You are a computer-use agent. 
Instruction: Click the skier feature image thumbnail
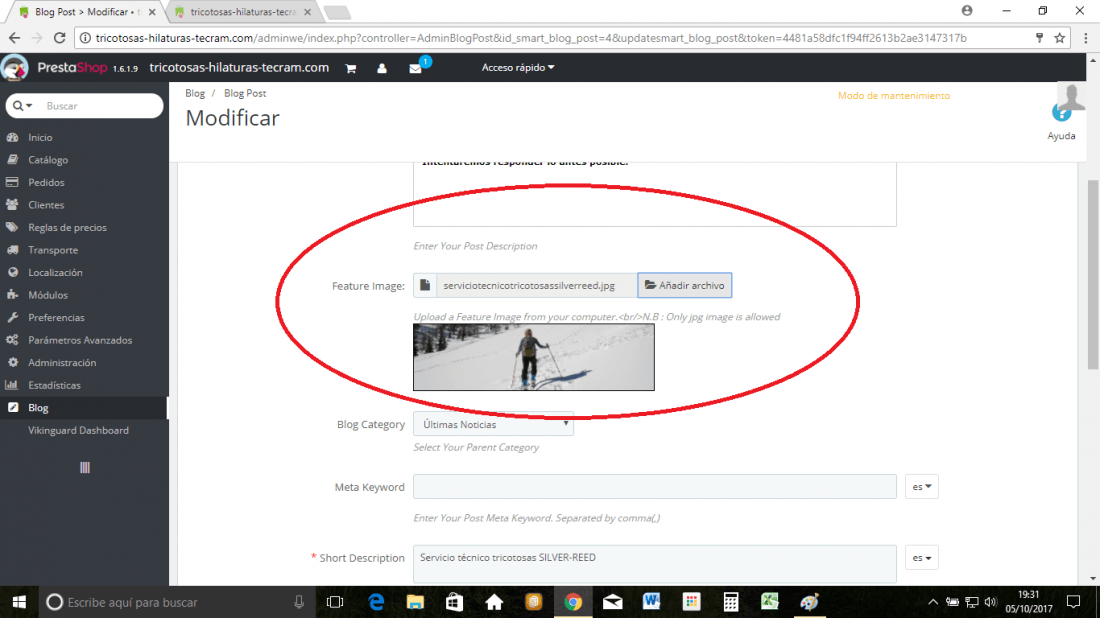(534, 357)
